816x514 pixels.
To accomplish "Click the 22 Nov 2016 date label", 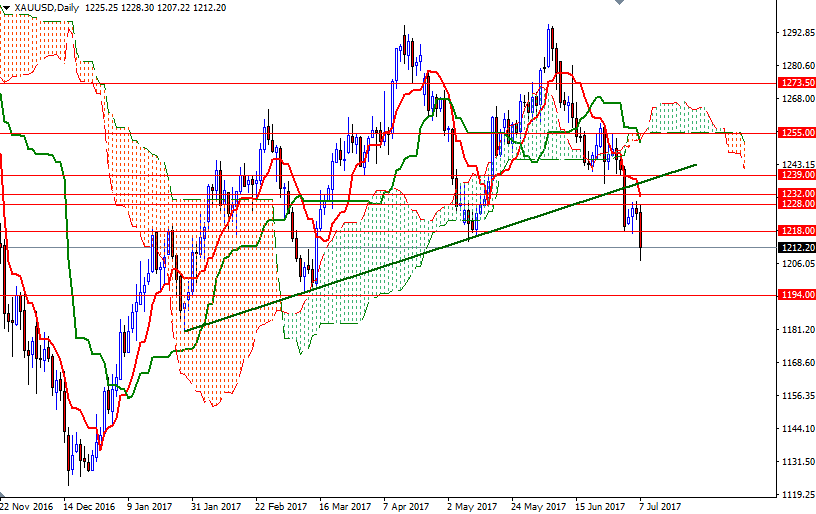I will (27, 506).
